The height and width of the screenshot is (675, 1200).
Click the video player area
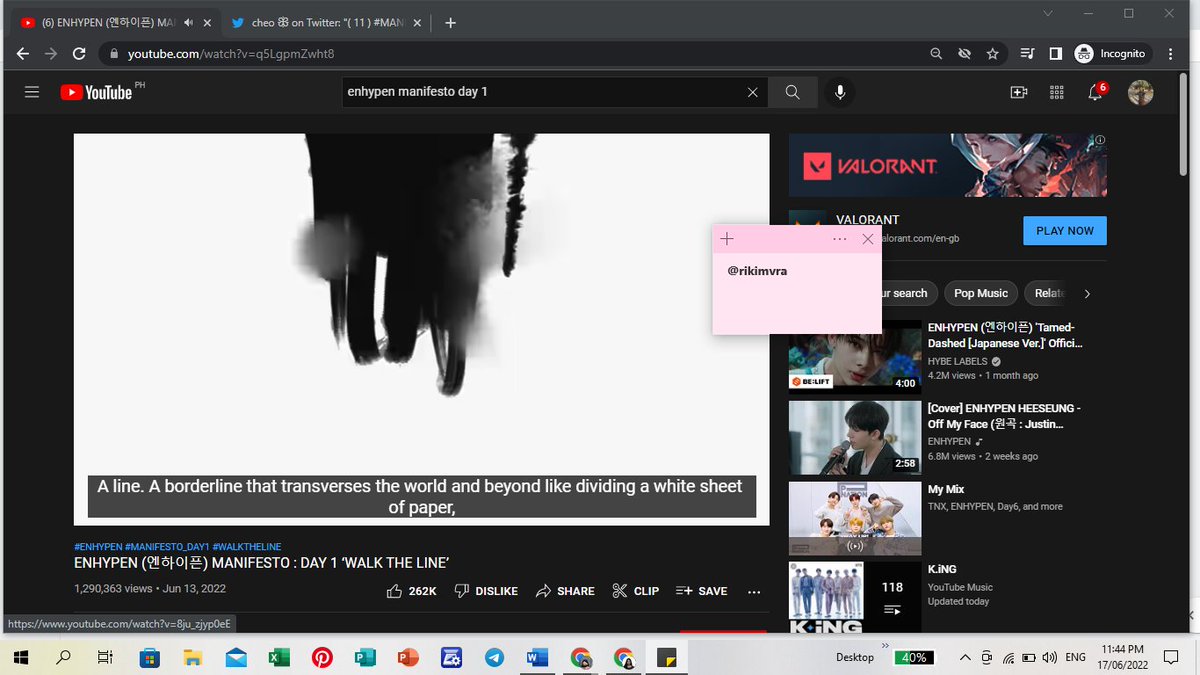point(421,329)
